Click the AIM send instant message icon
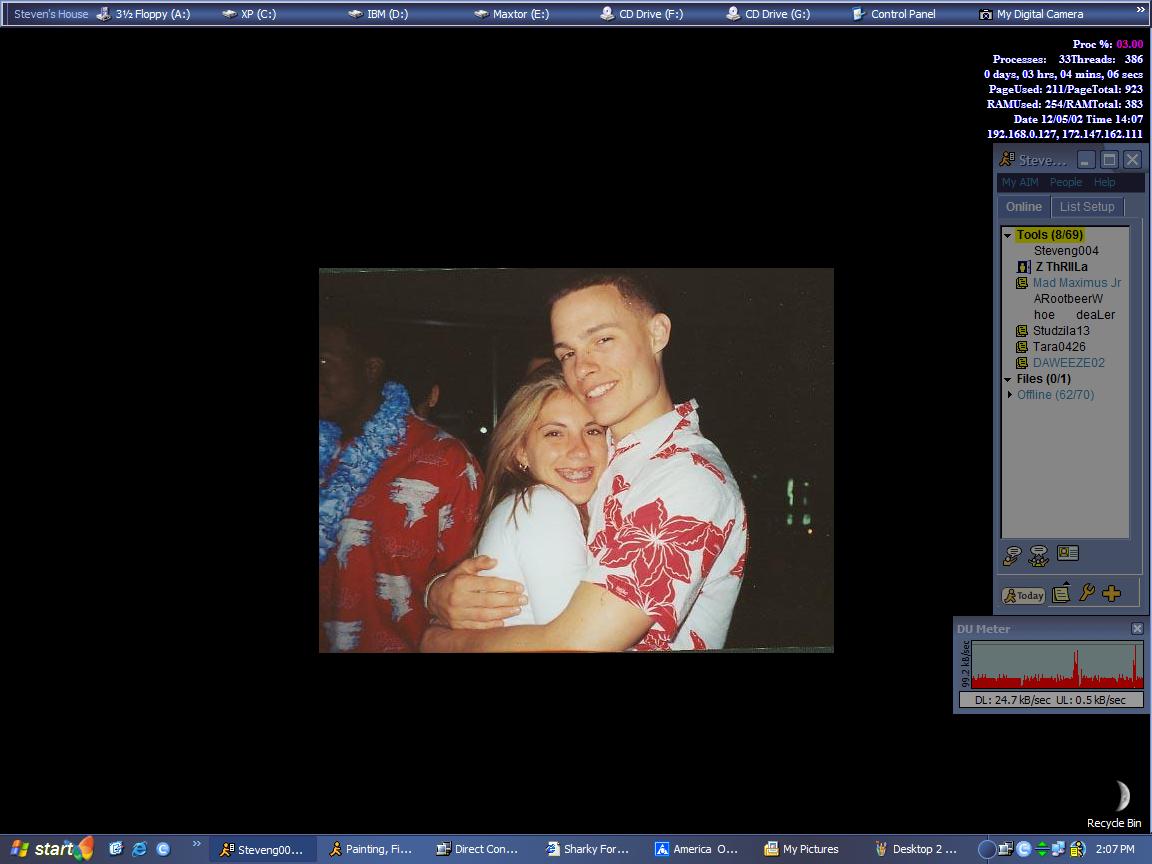 click(x=1012, y=555)
